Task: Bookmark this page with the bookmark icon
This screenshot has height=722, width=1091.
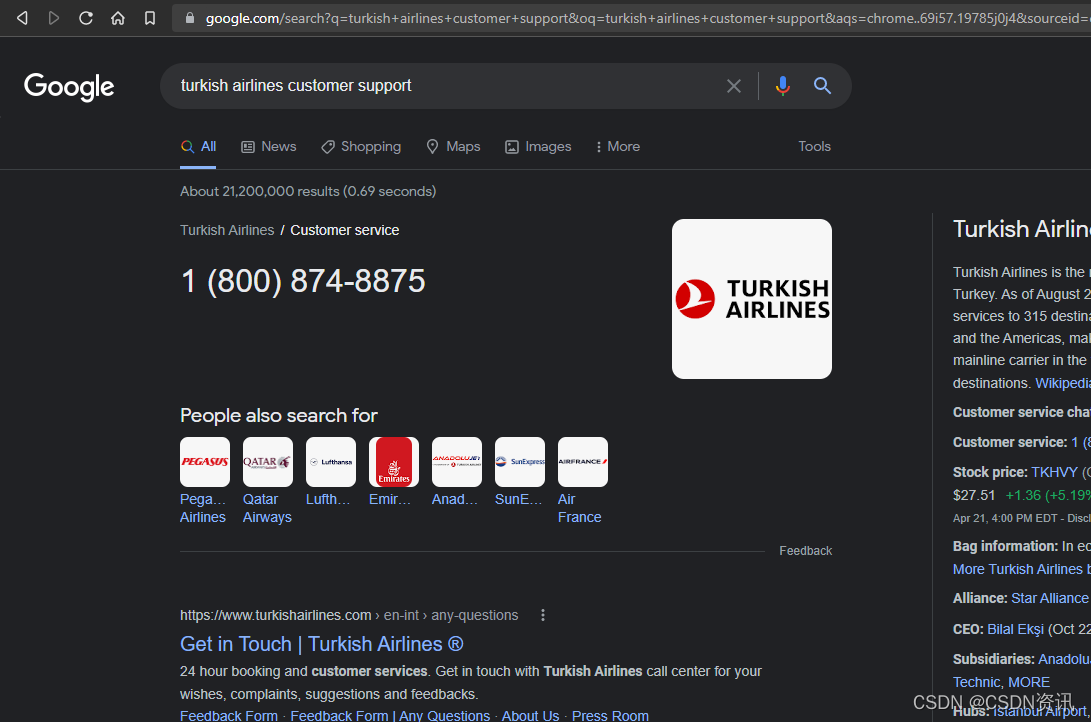Action: [x=150, y=18]
